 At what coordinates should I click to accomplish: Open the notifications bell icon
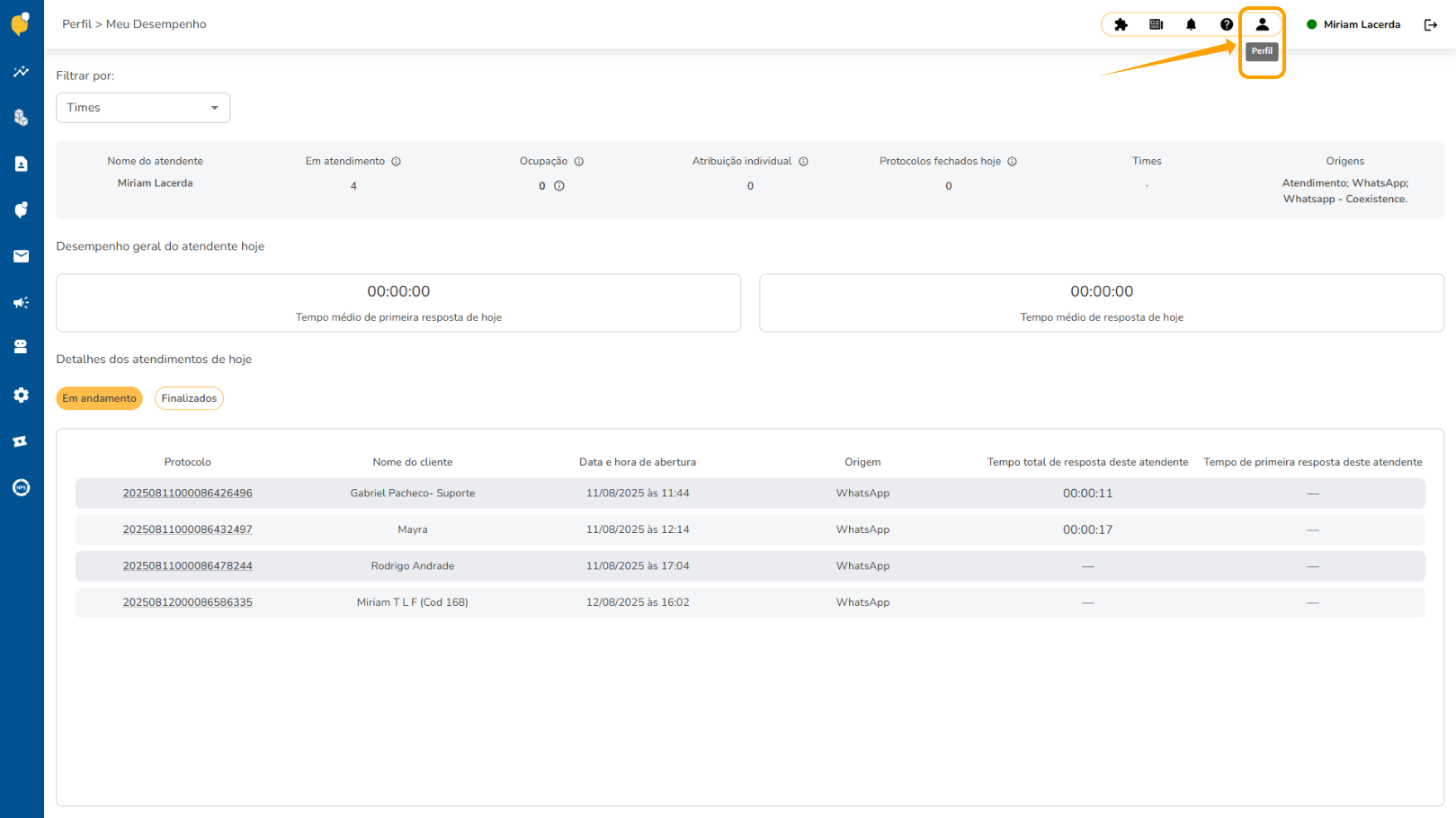click(1192, 24)
